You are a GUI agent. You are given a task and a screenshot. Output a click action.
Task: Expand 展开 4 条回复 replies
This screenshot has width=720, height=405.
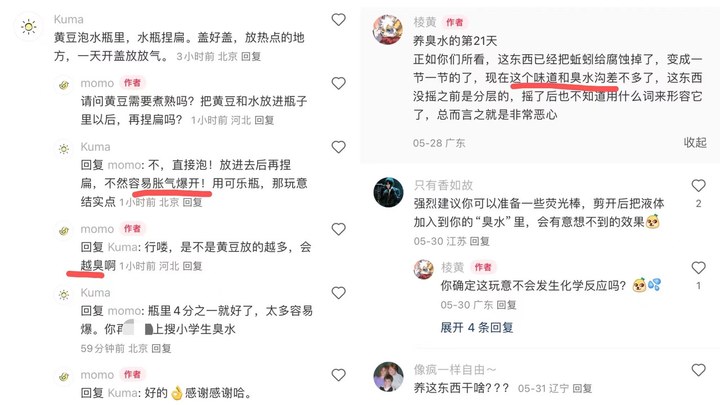(x=477, y=327)
